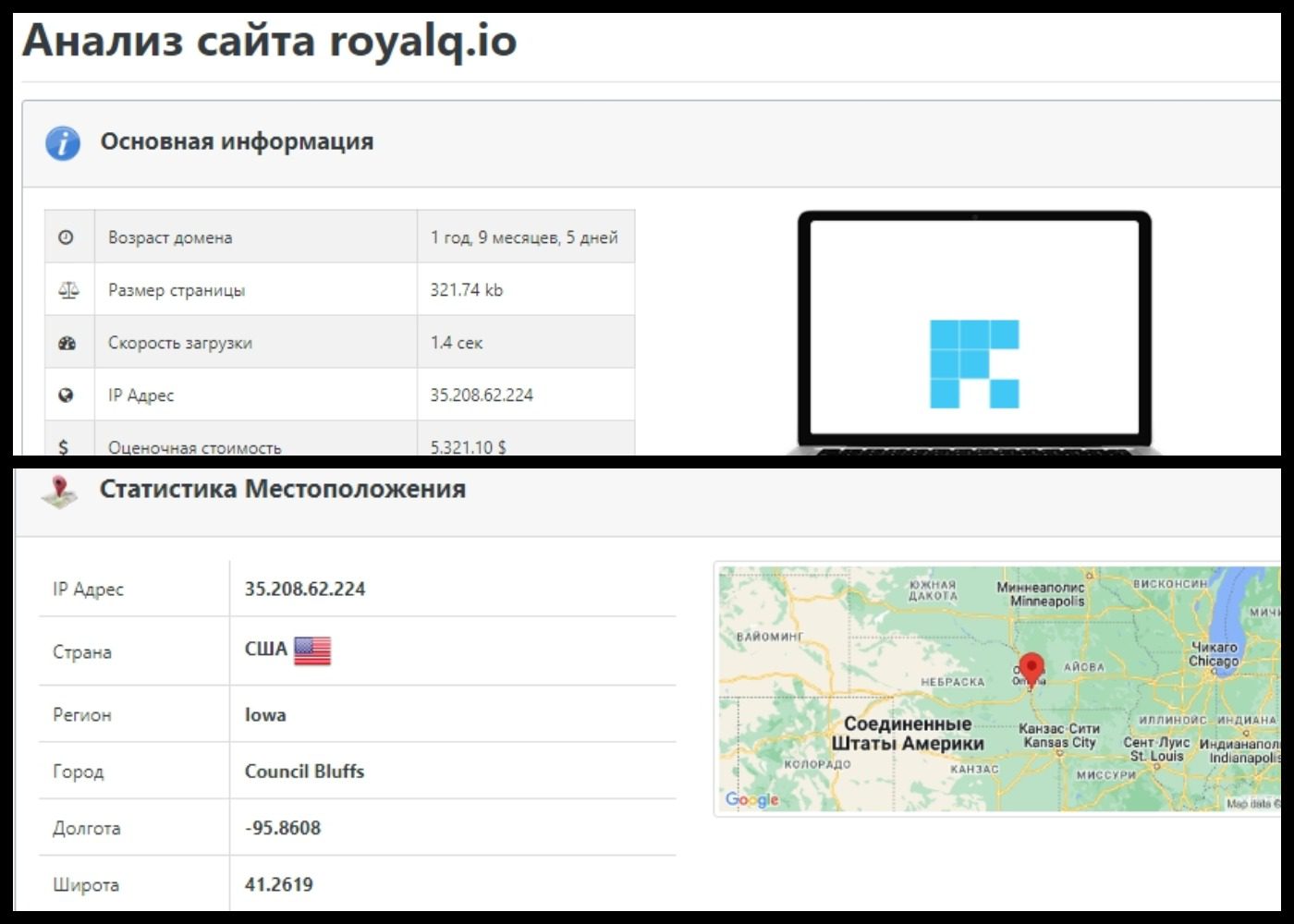Click the laptop site preview thumbnail
Screen dimensions: 1294x924
click(975, 333)
